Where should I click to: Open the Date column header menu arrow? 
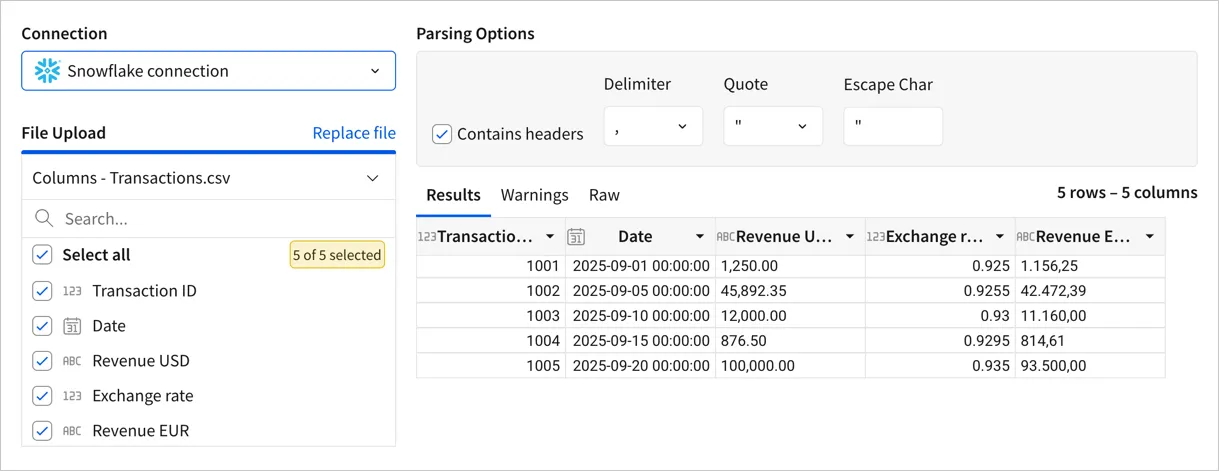click(700, 237)
